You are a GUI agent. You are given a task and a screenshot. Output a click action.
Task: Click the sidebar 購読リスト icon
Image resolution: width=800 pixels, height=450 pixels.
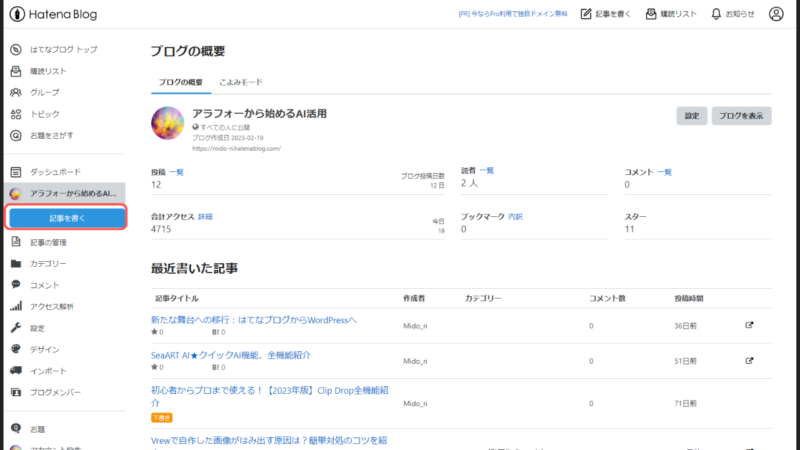[16, 71]
